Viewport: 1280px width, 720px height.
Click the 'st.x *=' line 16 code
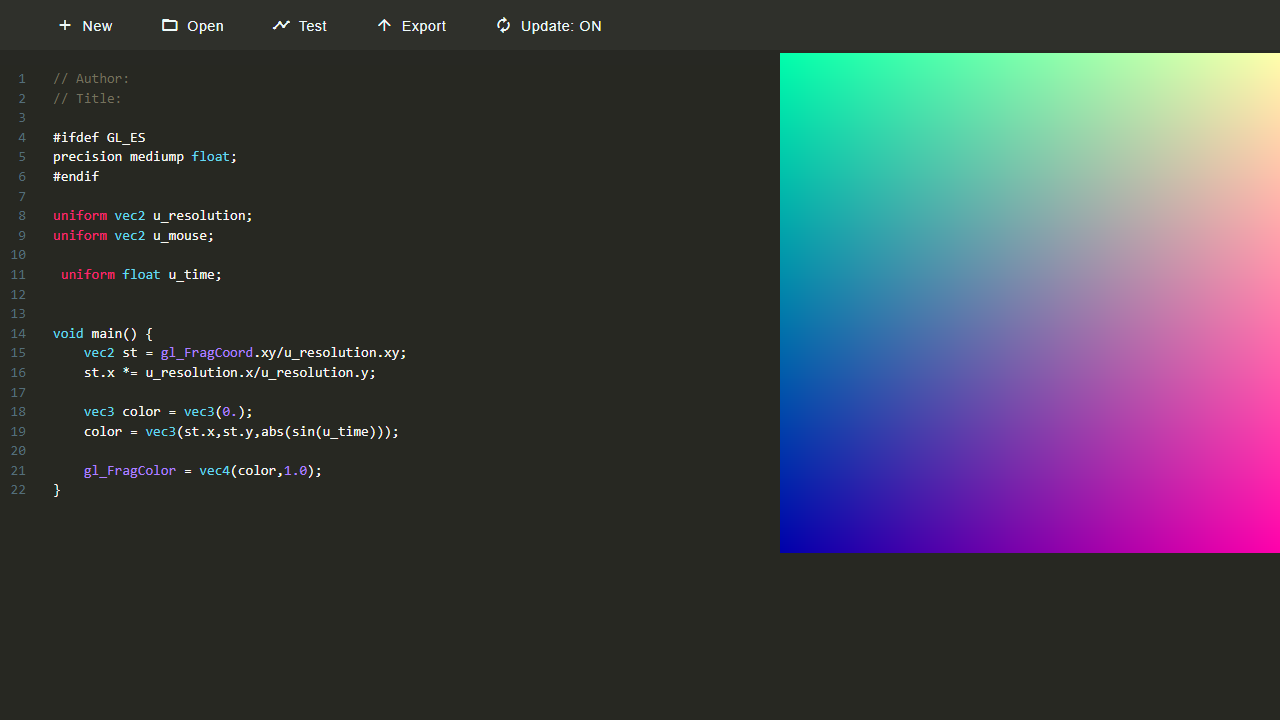point(230,373)
